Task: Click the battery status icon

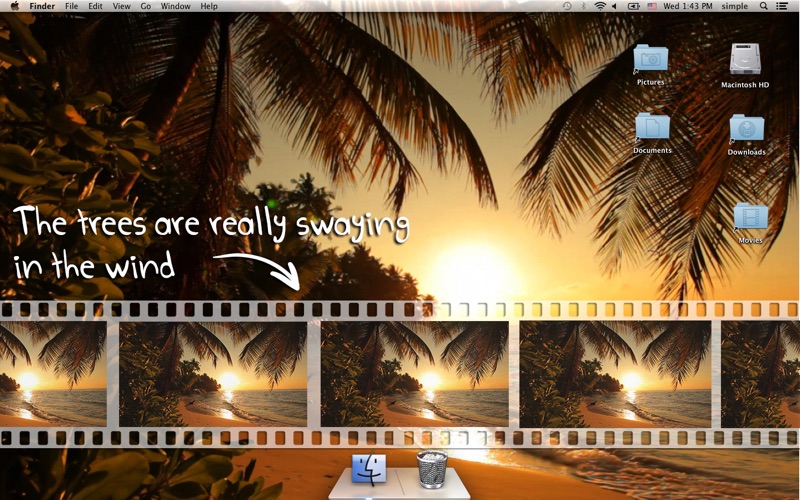Action: (633, 6)
